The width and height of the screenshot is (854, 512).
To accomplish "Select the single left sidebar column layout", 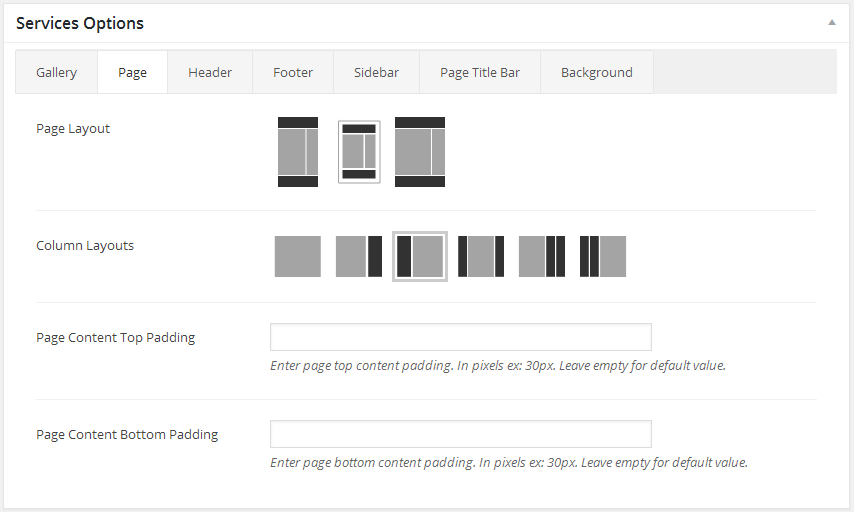I will (x=420, y=257).
